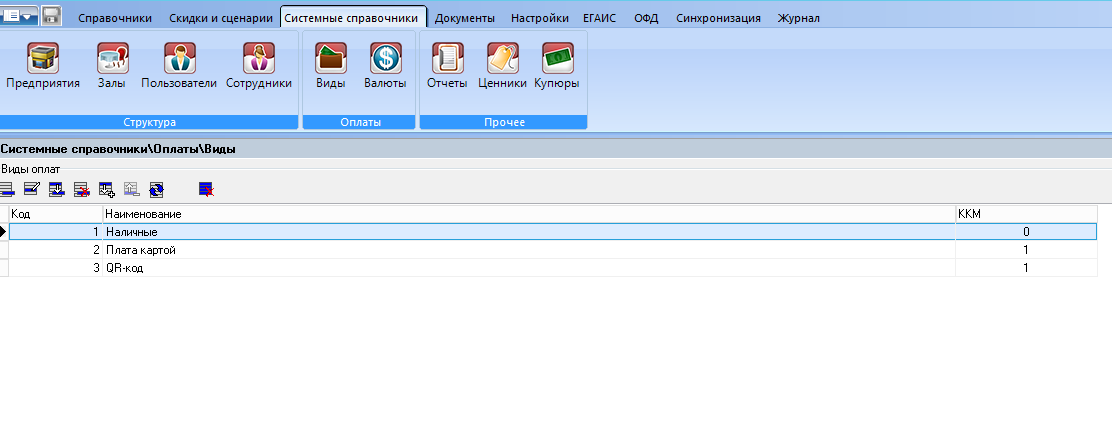Switch to the ЕГАИС tab
The image size is (1112, 422).
[599, 18]
